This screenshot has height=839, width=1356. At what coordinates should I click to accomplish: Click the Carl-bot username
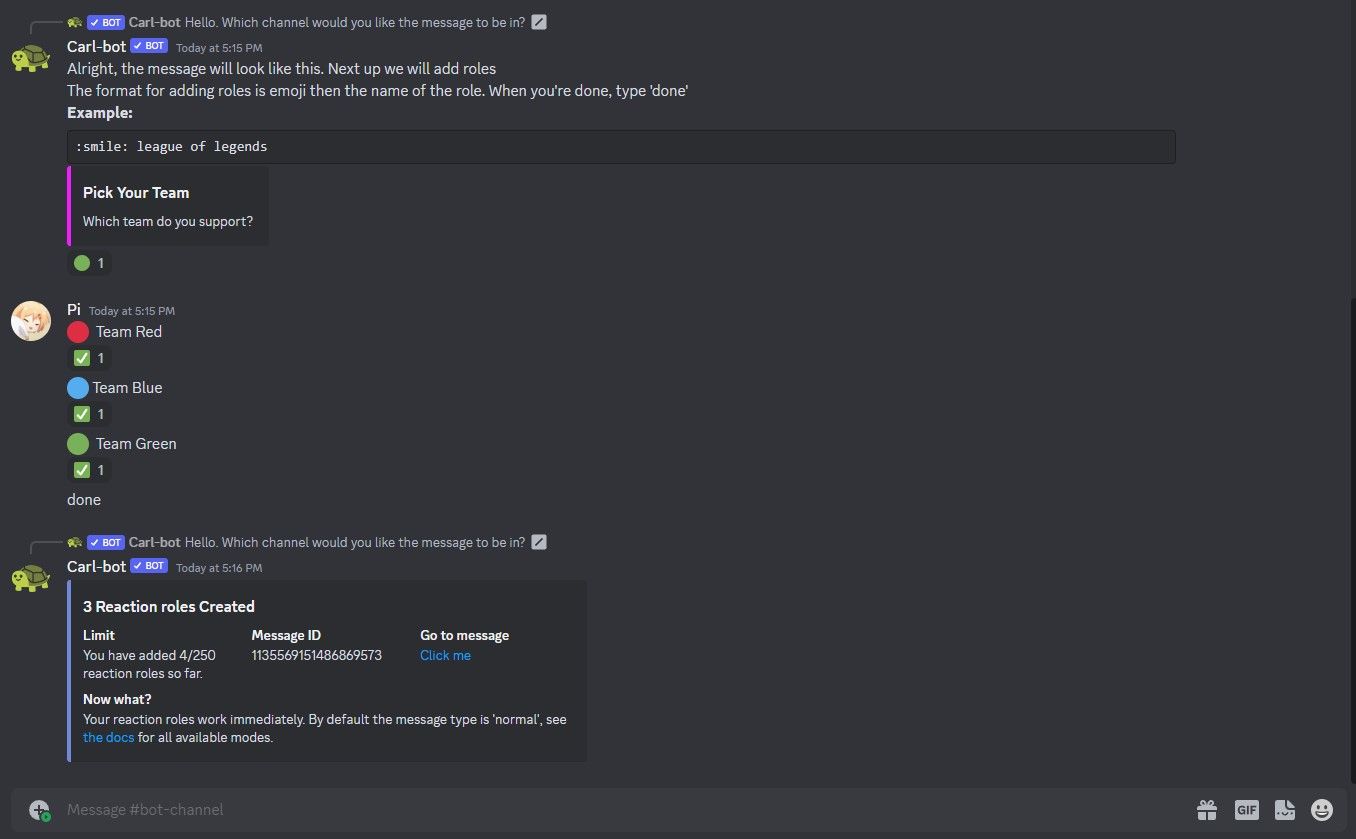pos(95,46)
